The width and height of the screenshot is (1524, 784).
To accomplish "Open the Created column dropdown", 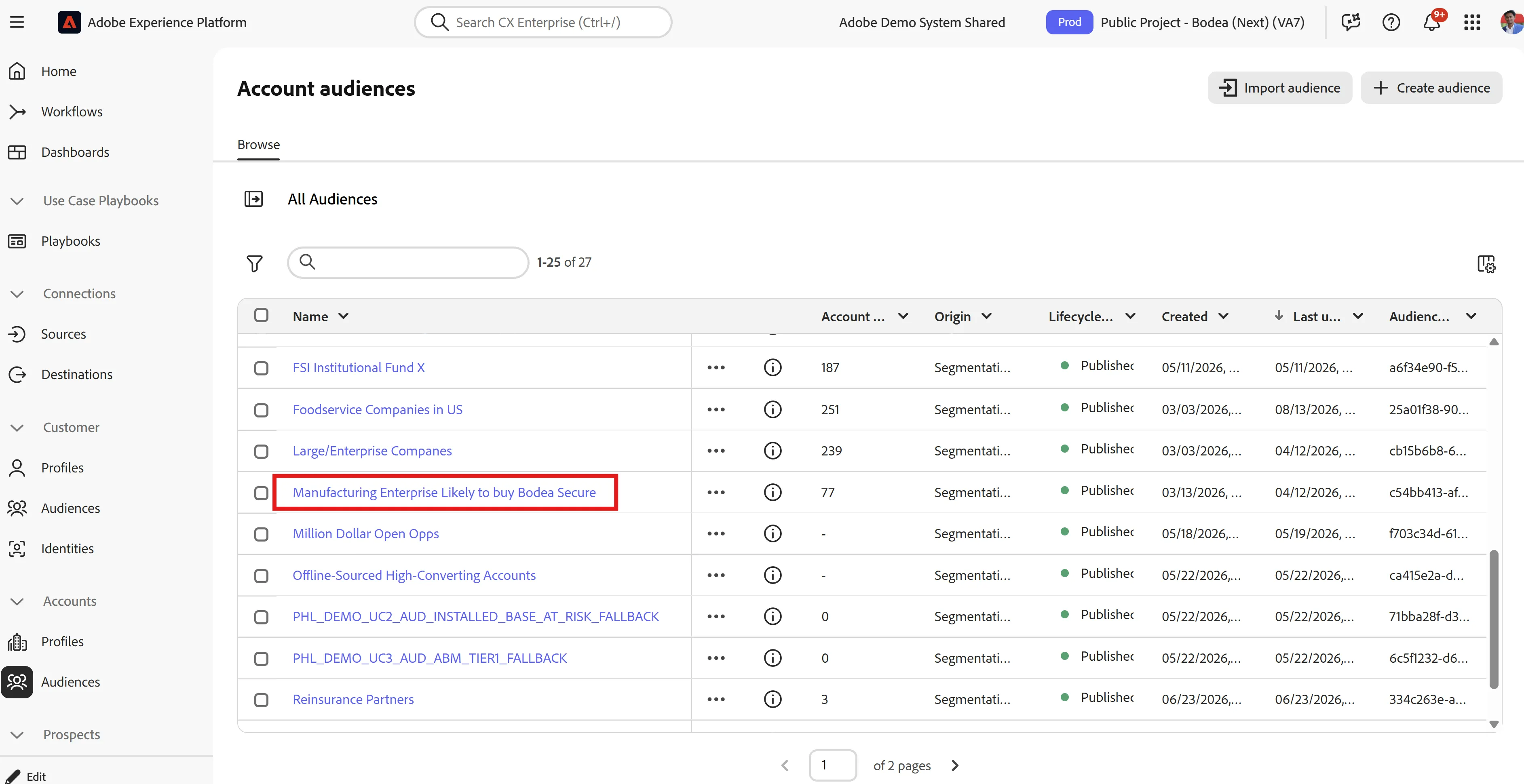I will point(1224,316).
